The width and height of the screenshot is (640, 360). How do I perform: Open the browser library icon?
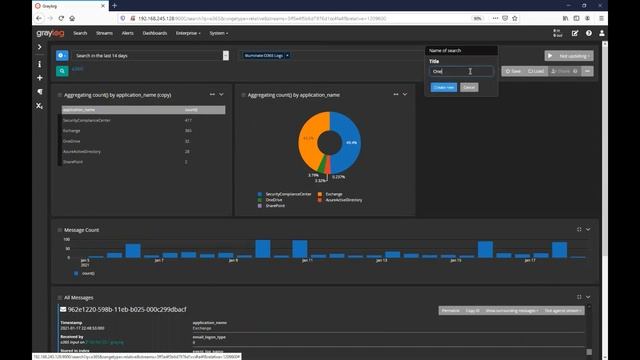coord(565,18)
